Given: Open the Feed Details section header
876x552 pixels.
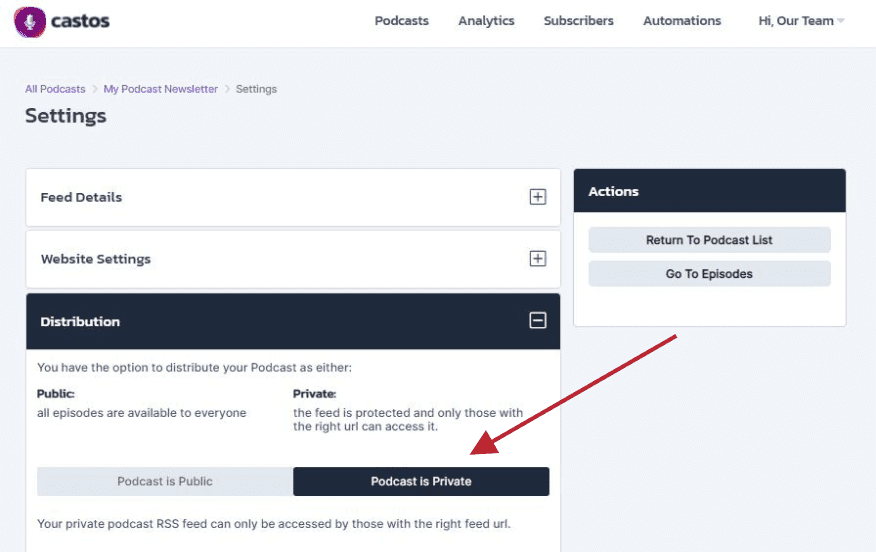Looking at the screenshot, I should [293, 197].
